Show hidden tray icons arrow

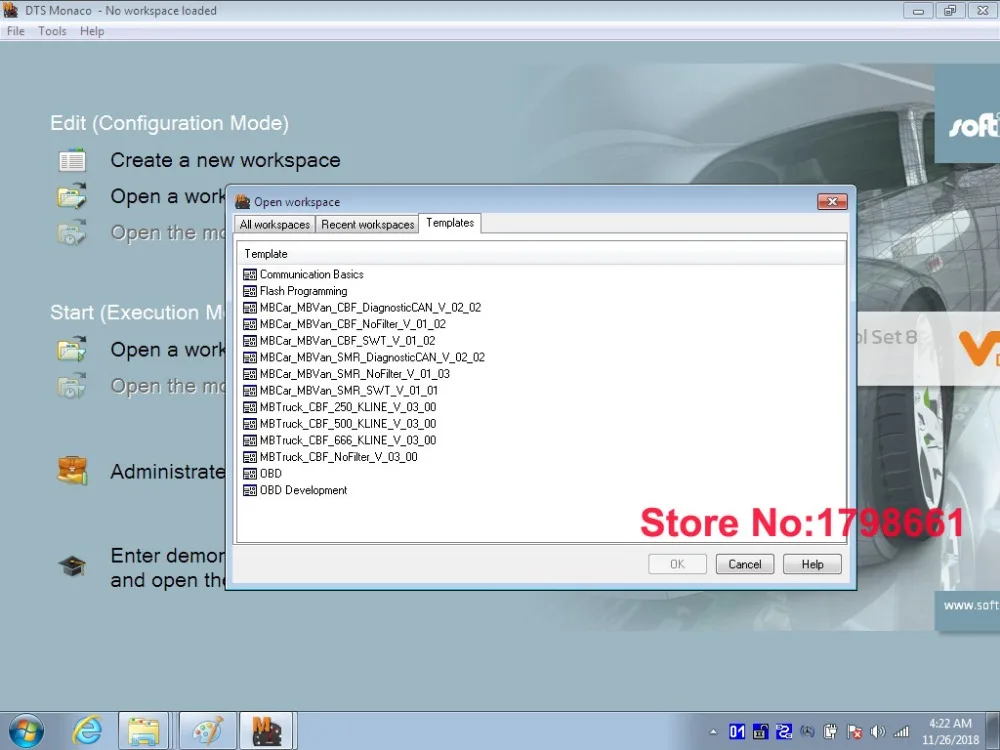tap(713, 732)
